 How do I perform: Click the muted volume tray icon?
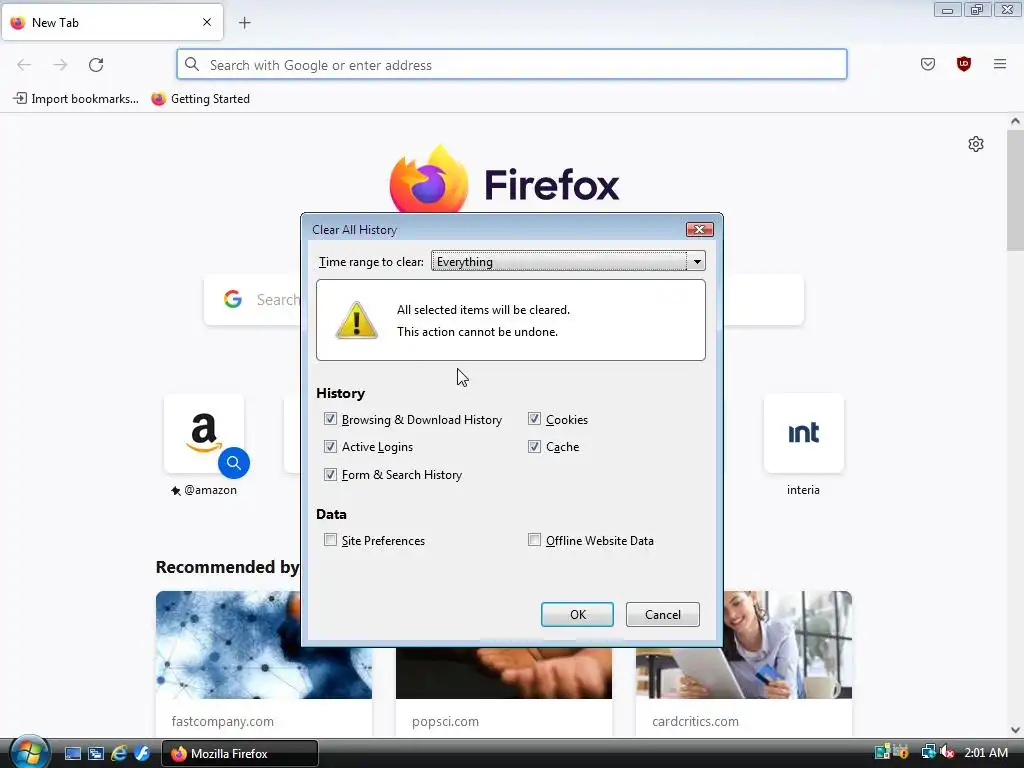pyautogui.click(x=947, y=753)
